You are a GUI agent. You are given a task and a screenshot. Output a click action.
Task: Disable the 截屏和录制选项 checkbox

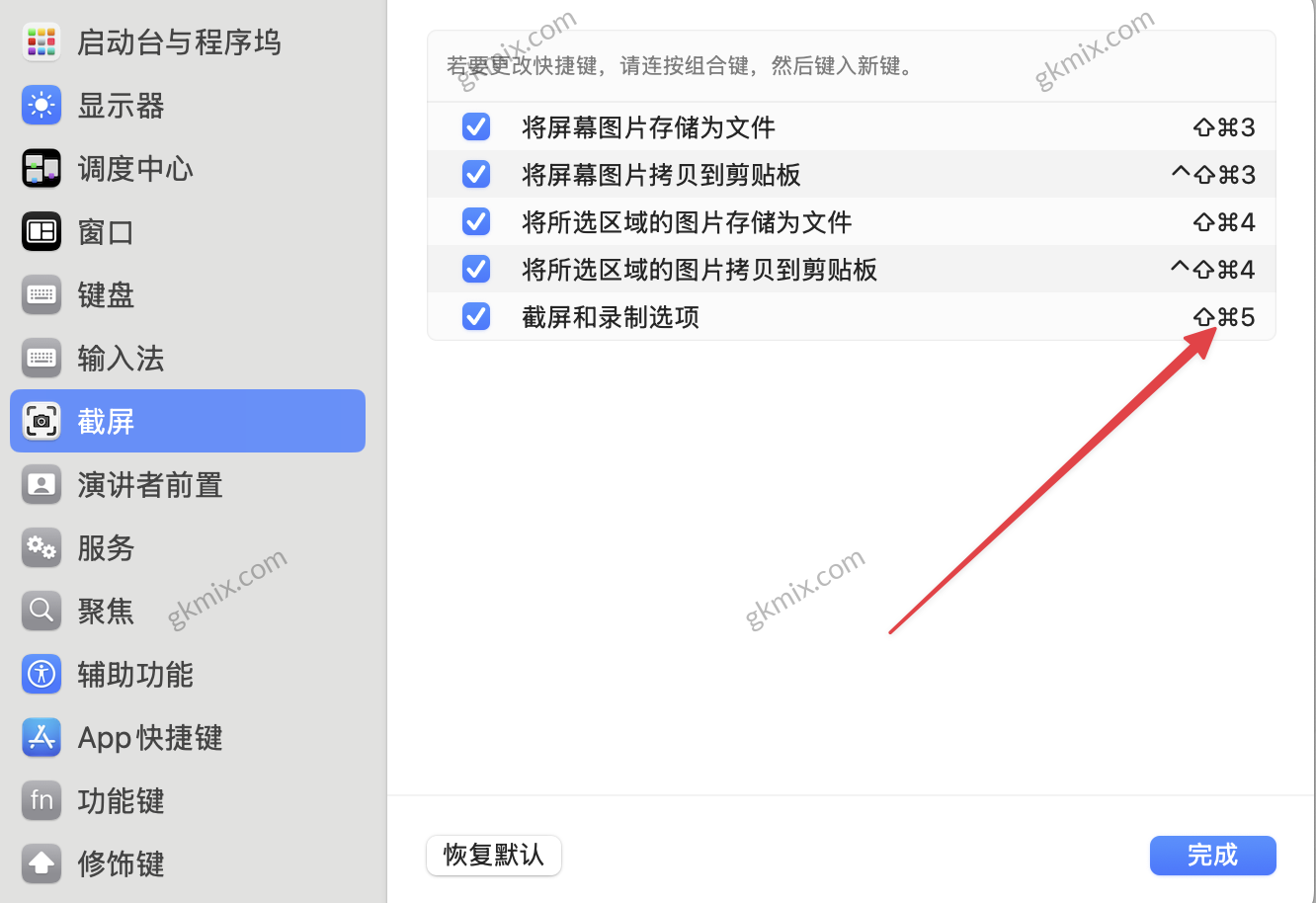click(476, 316)
